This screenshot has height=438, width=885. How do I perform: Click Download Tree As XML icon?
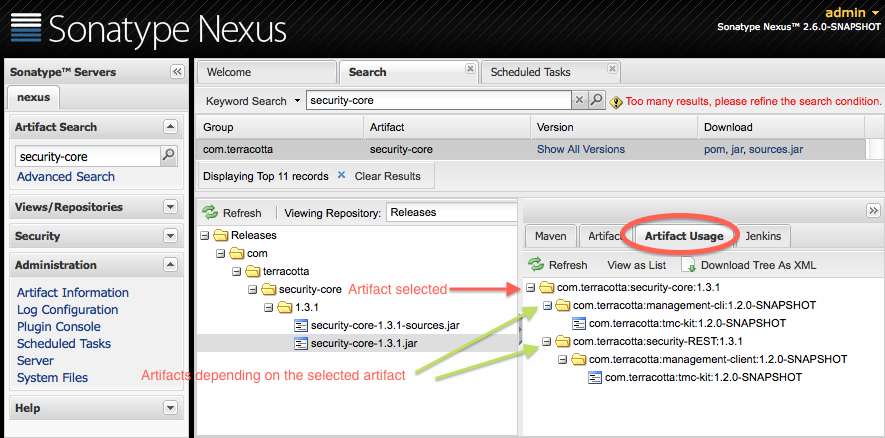[x=688, y=265]
